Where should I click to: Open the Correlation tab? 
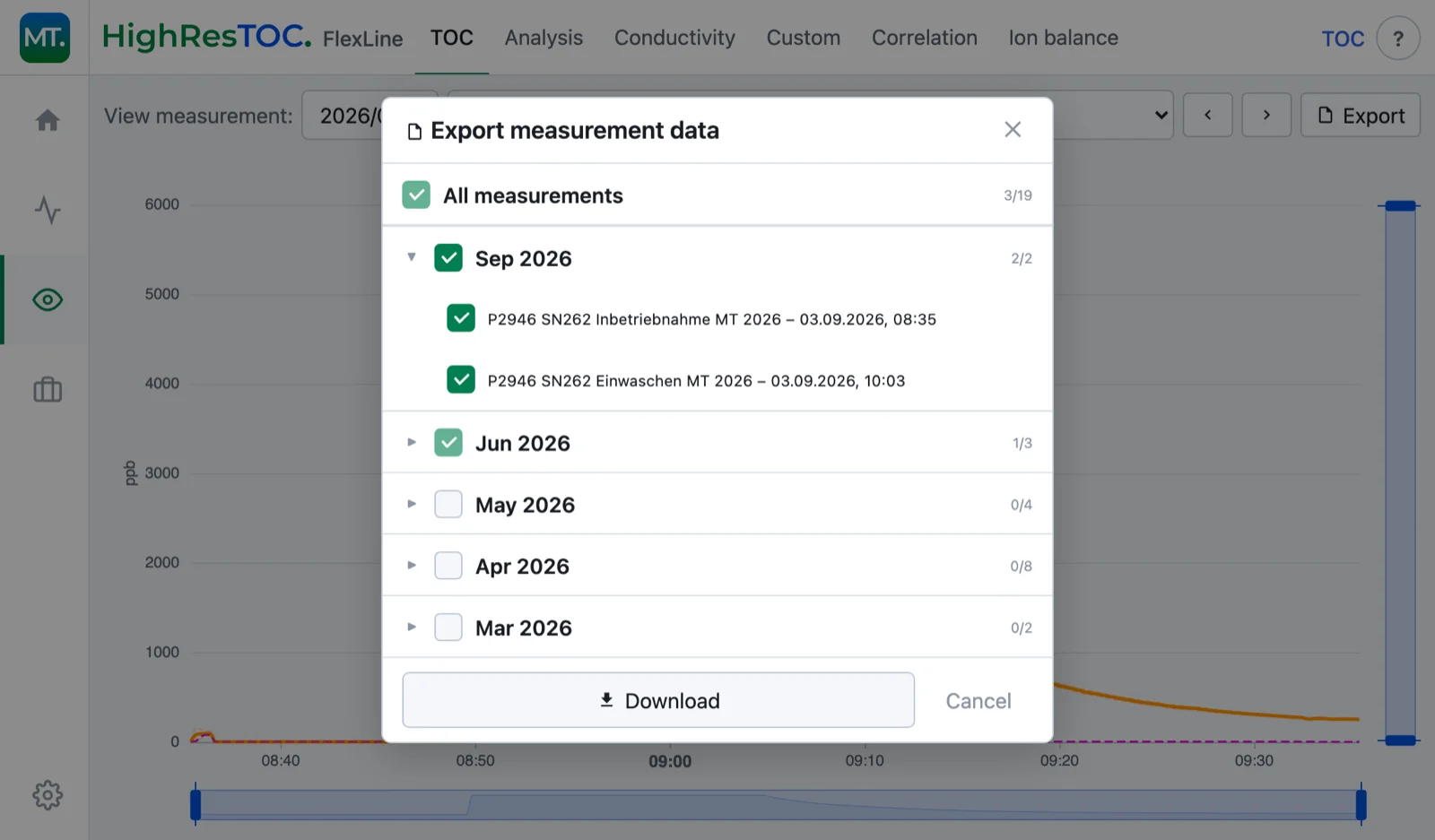coord(925,38)
